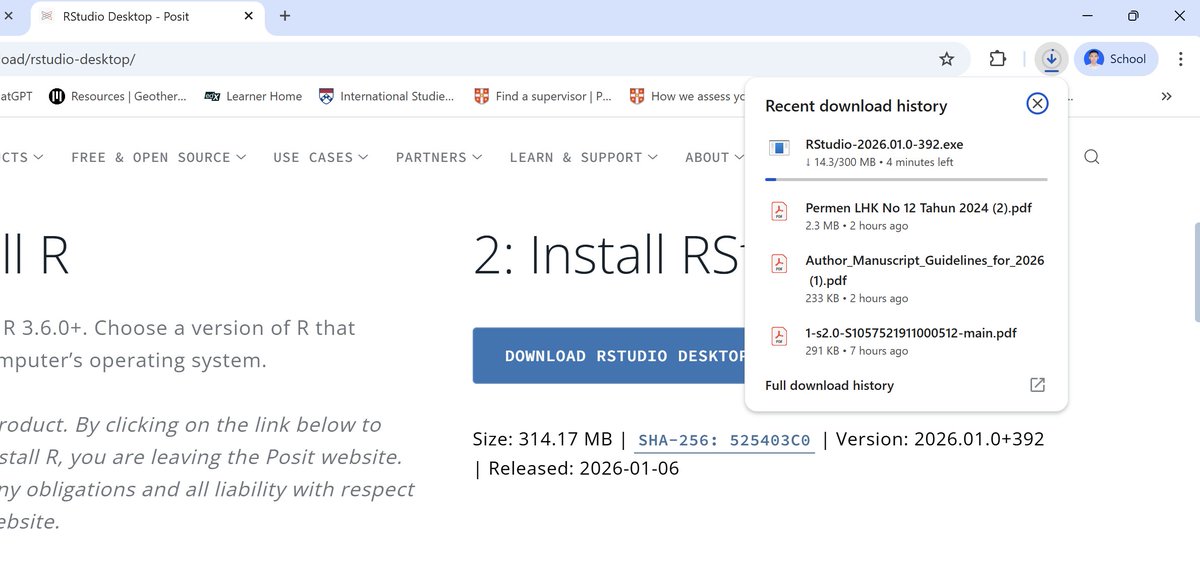Click the 'Version: 2026.01.0+392' text
The width and height of the screenshot is (1200, 570).
tap(940, 439)
